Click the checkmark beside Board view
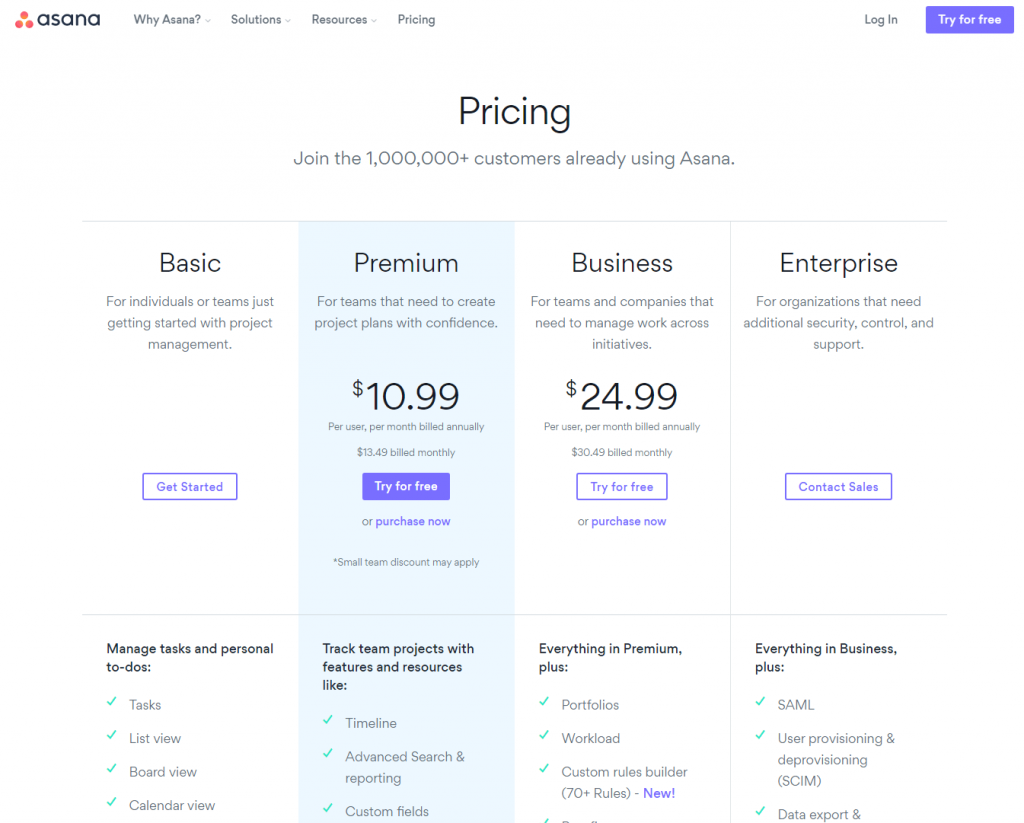The height and width of the screenshot is (823, 1024). point(112,768)
